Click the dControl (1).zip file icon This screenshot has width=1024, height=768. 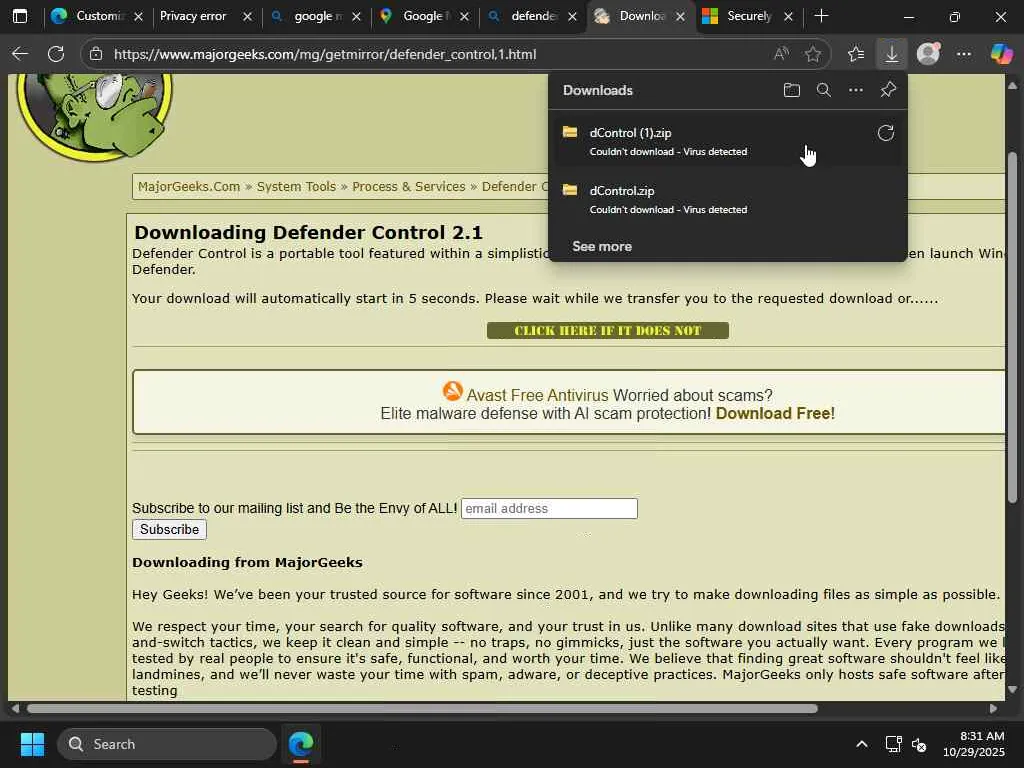(x=570, y=132)
